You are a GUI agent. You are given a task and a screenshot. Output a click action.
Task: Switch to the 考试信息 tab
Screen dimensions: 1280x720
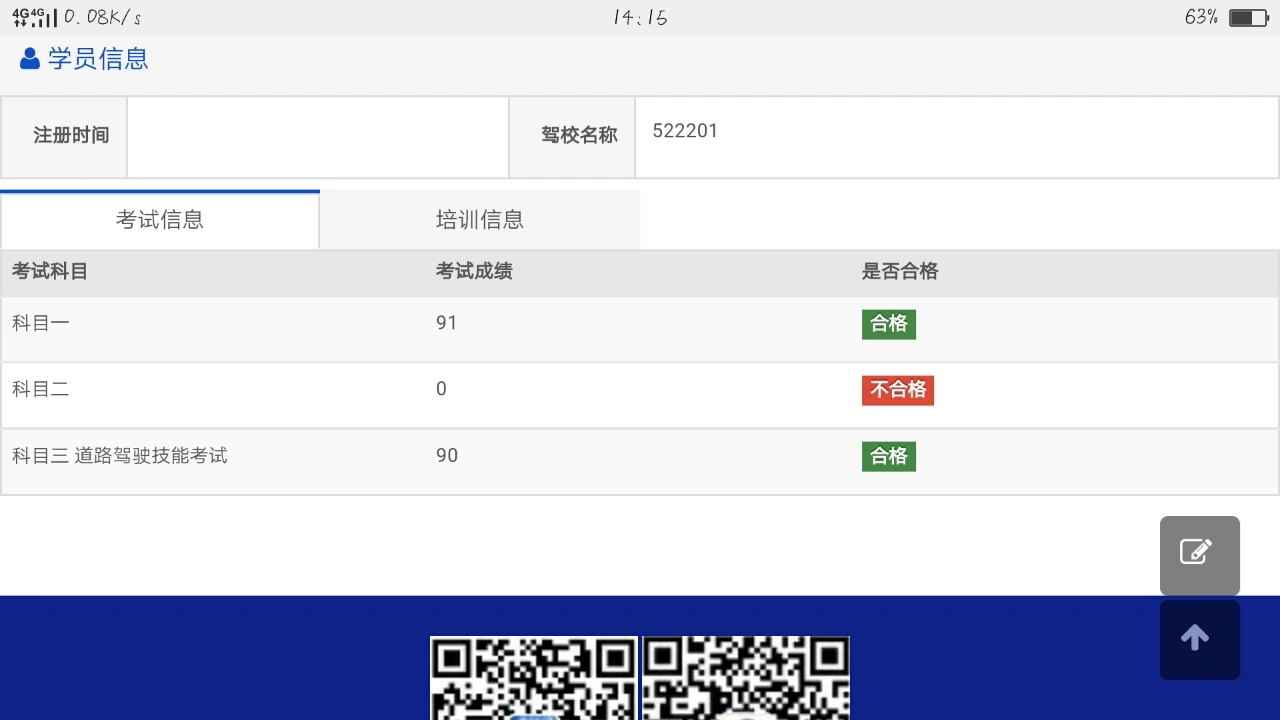(160, 220)
